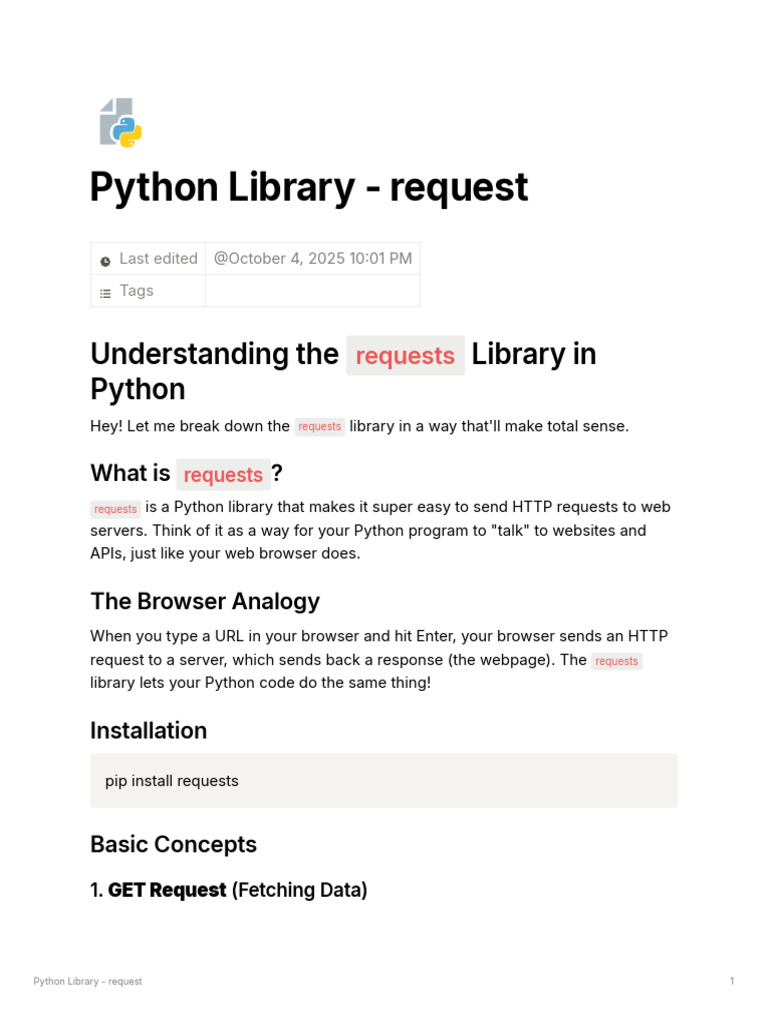
Task: Click the inline "requests" code starting the paragraph
Action: click(116, 509)
